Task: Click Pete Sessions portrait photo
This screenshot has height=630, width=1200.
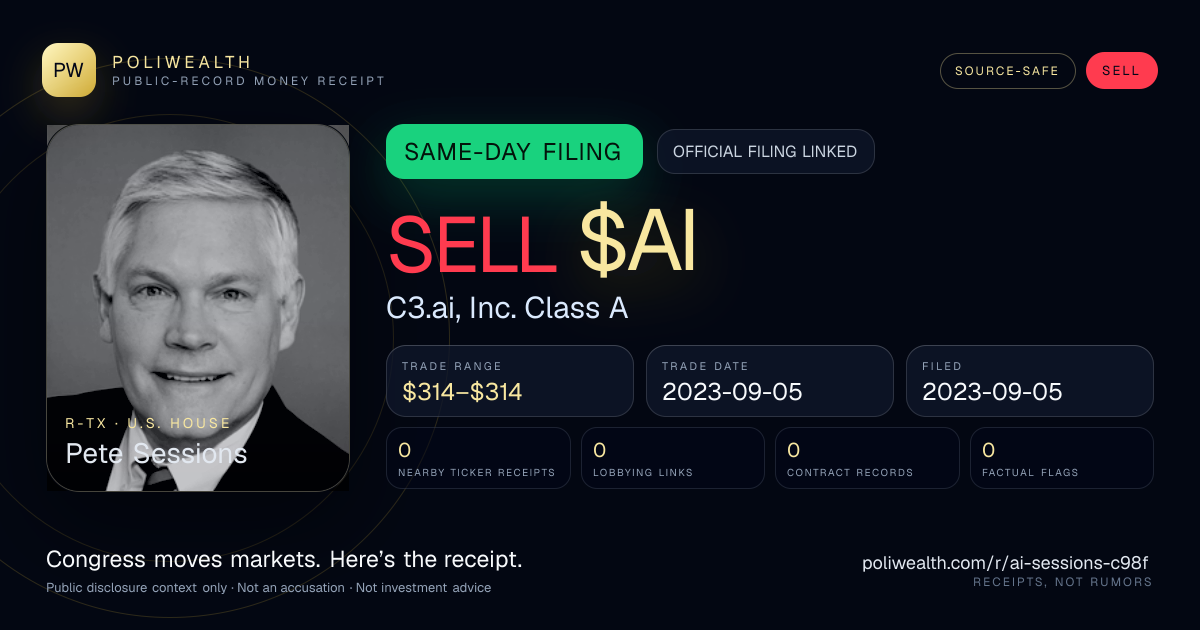Action: point(198,308)
